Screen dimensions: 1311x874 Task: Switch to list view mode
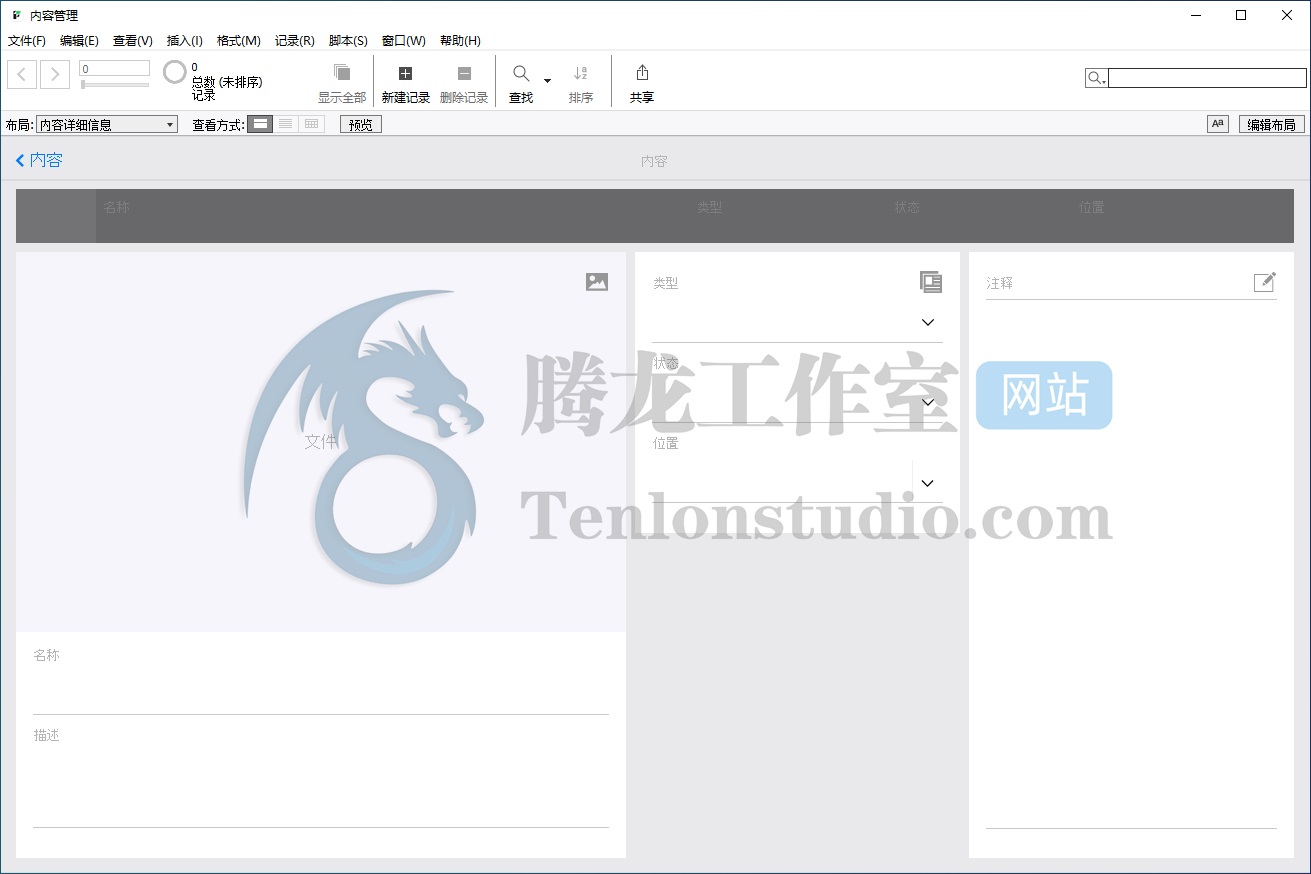click(x=286, y=124)
